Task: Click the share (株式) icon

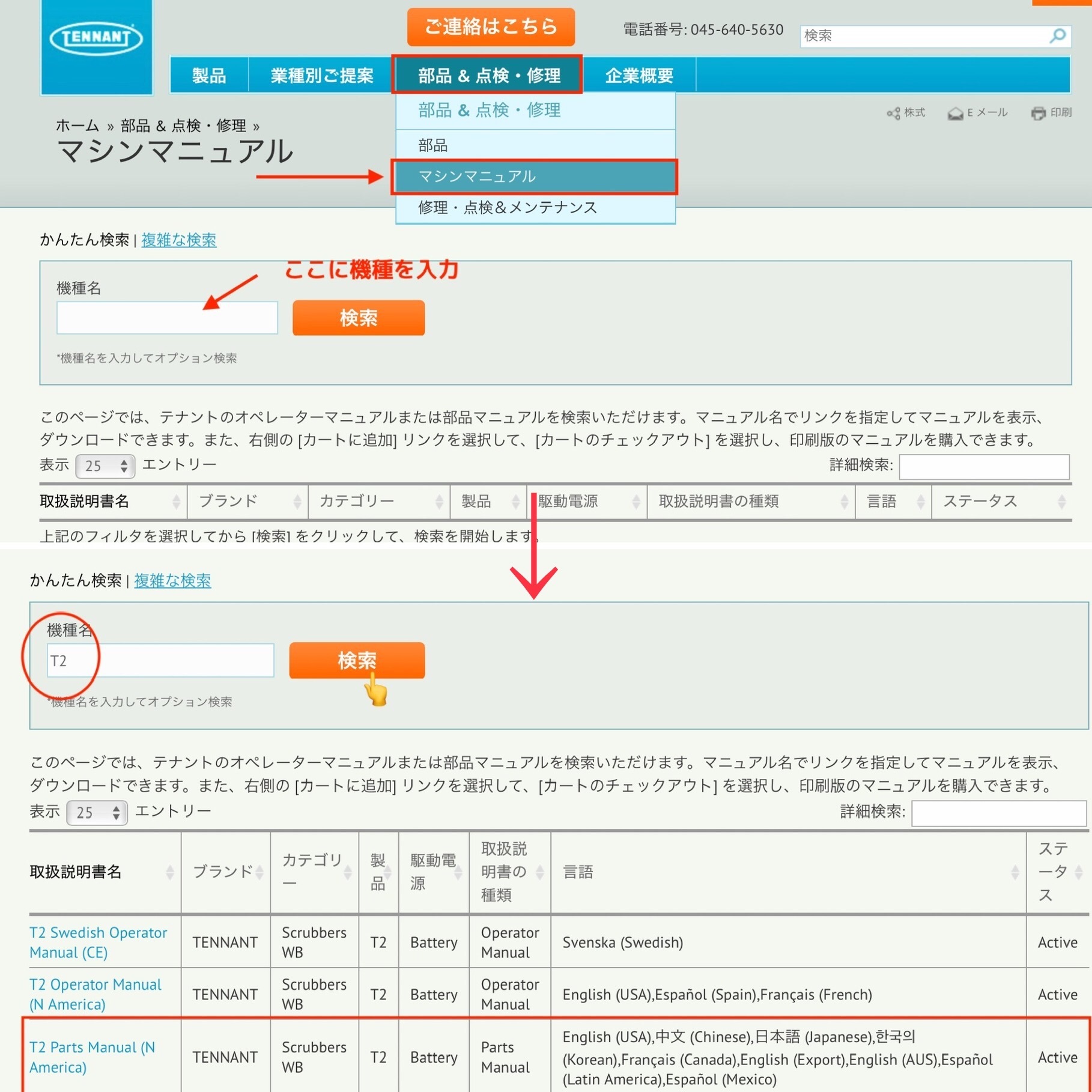Action: coord(893,113)
